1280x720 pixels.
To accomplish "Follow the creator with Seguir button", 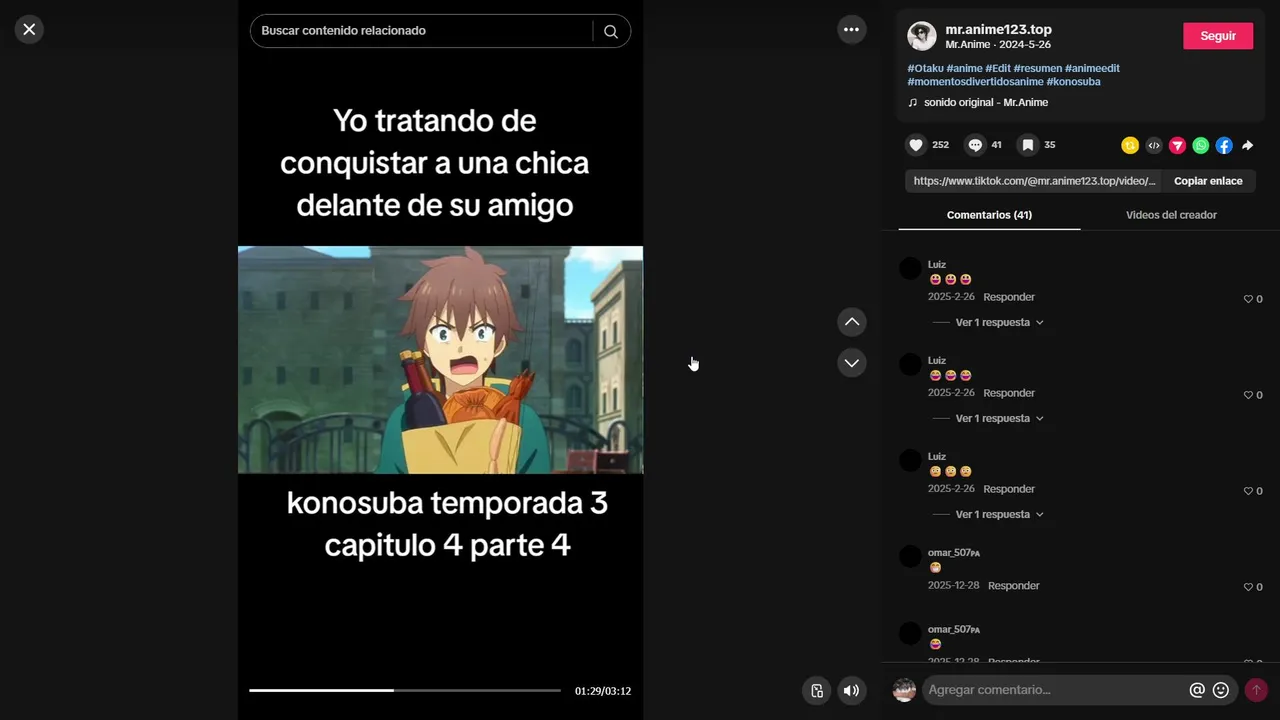I will [x=1218, y=36].
